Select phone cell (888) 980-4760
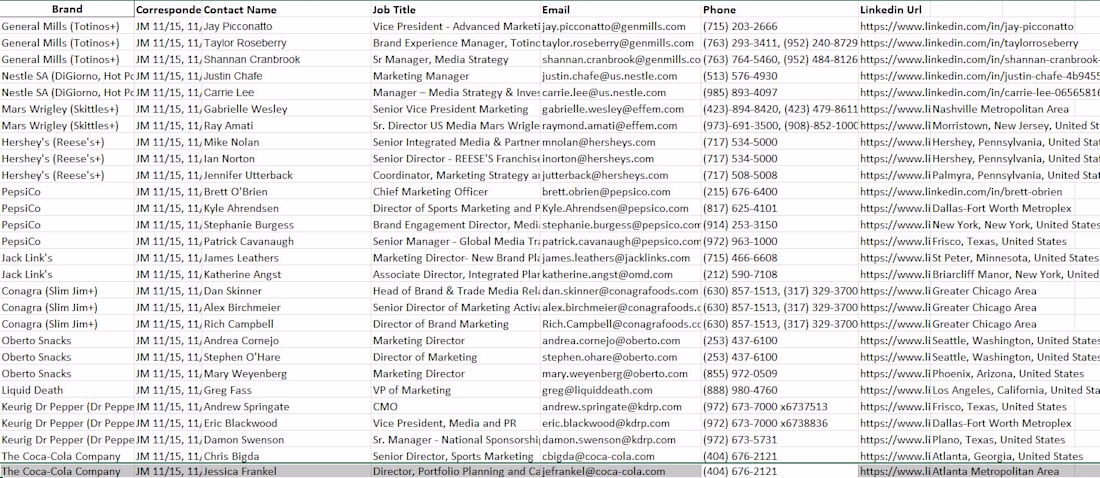The width and height of the screenshot is (1100, 478). click(779, 391)
